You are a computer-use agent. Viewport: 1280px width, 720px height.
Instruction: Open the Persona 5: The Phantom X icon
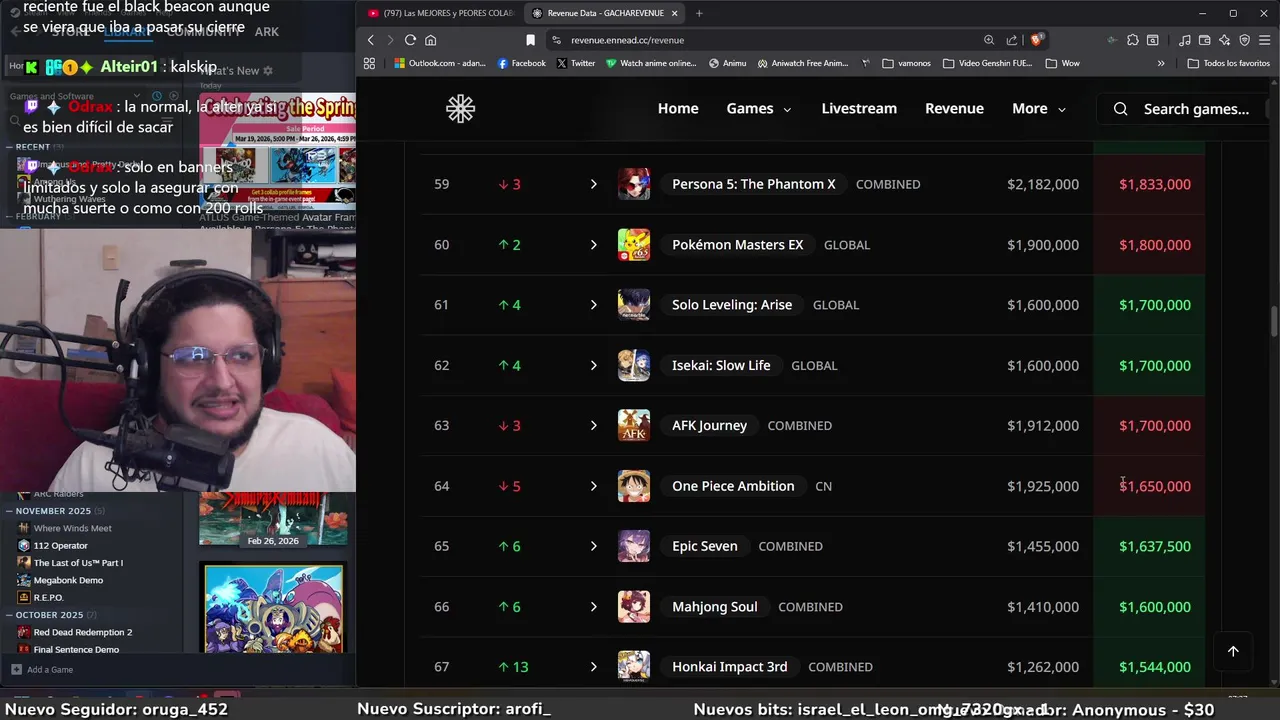pyautogui.click(x=634, y=184)
